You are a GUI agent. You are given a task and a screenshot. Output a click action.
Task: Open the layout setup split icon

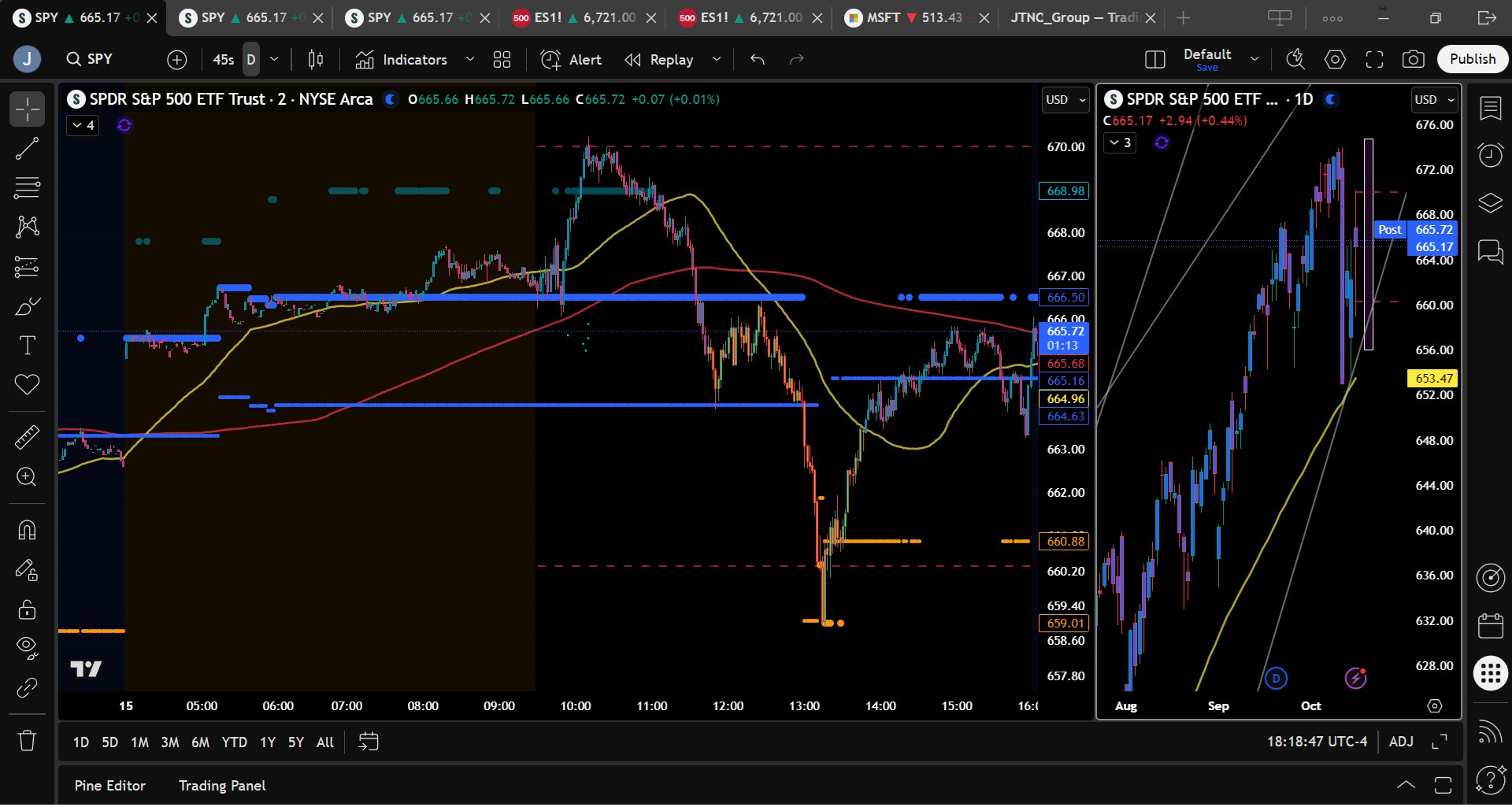[1154, 60]
